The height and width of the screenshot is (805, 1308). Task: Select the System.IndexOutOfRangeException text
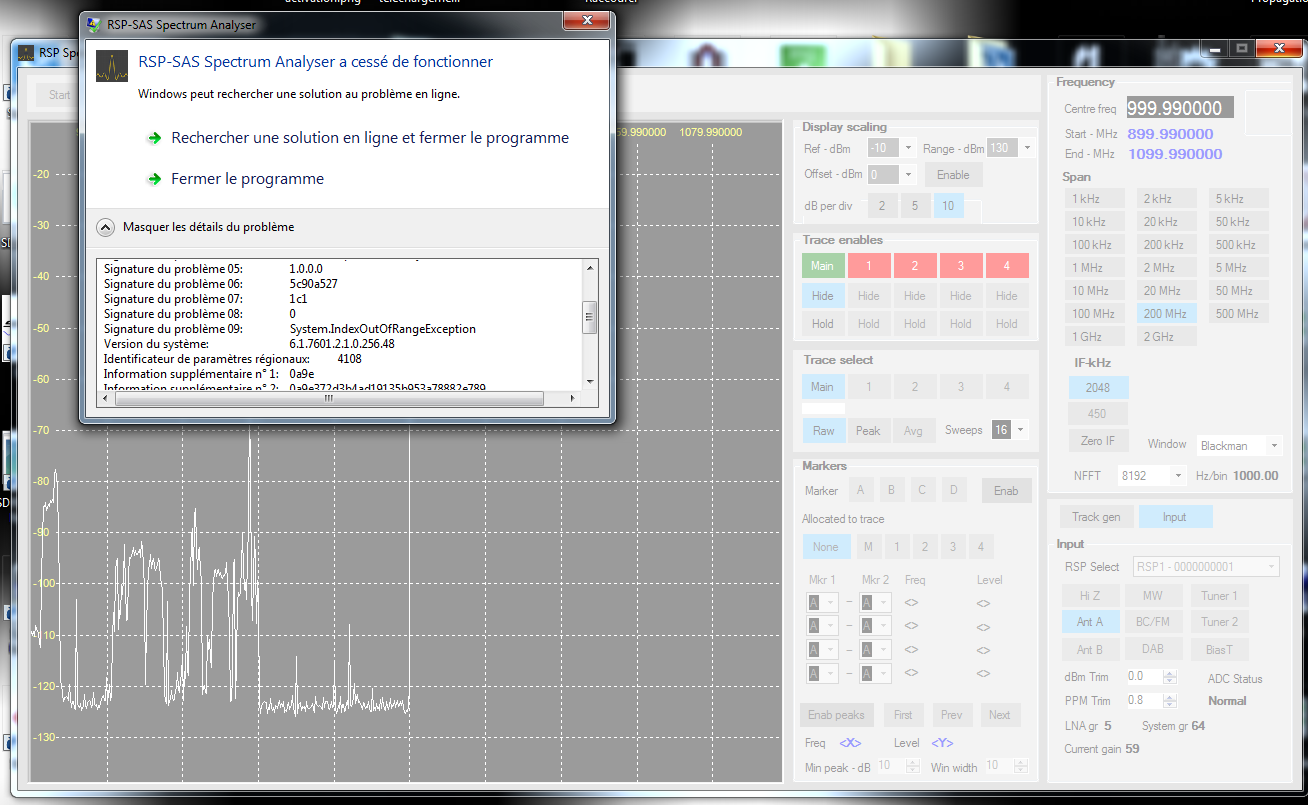[x=382, y=329]
